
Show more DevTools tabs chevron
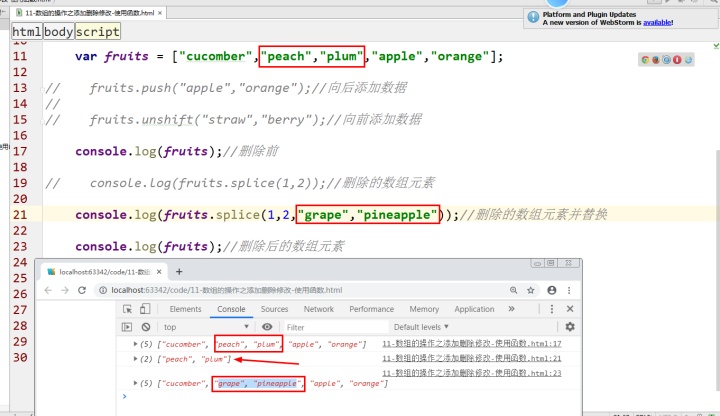pyautogui.click(x=512, y=309)
